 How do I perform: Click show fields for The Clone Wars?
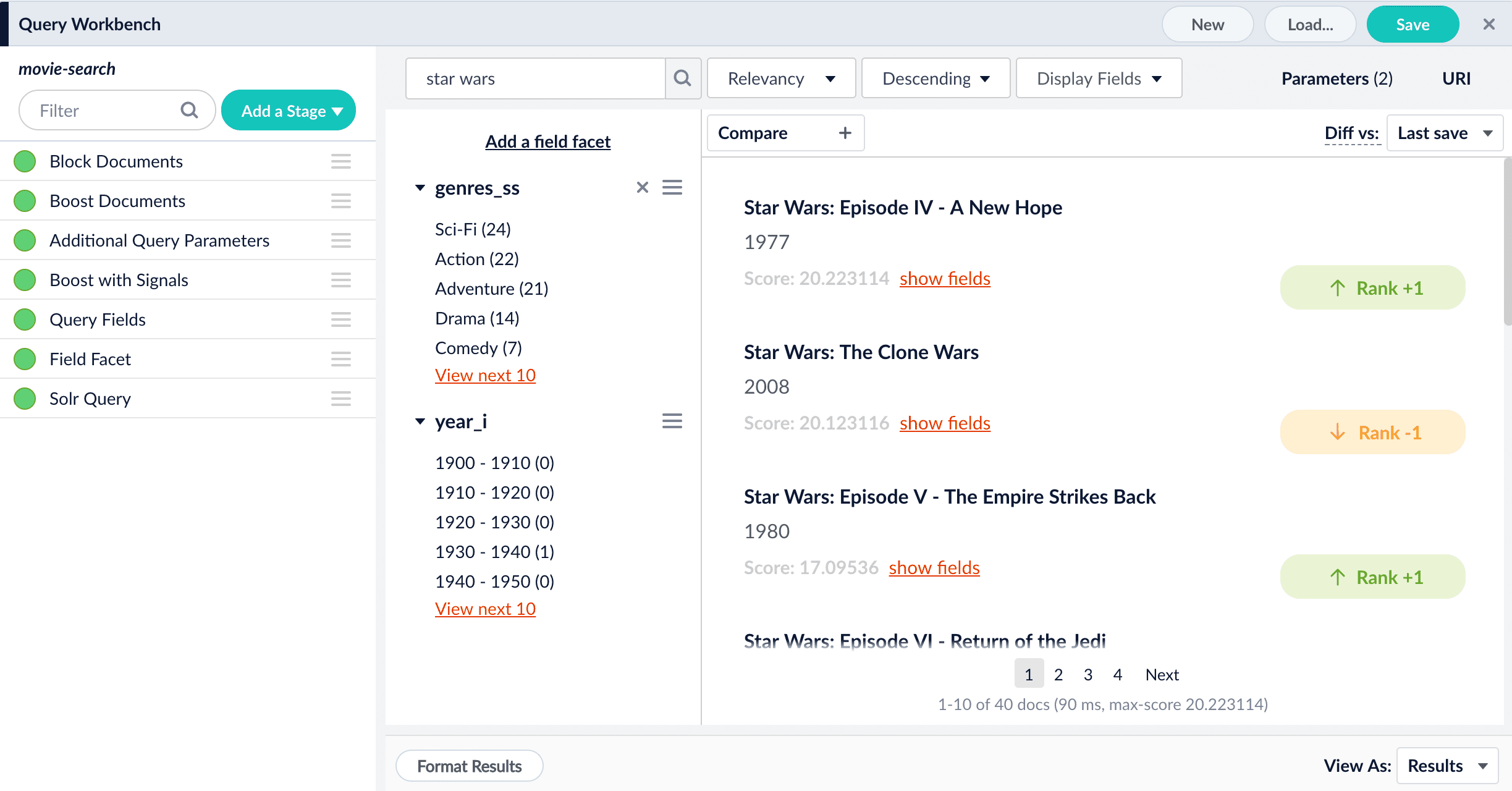(944, 423)
